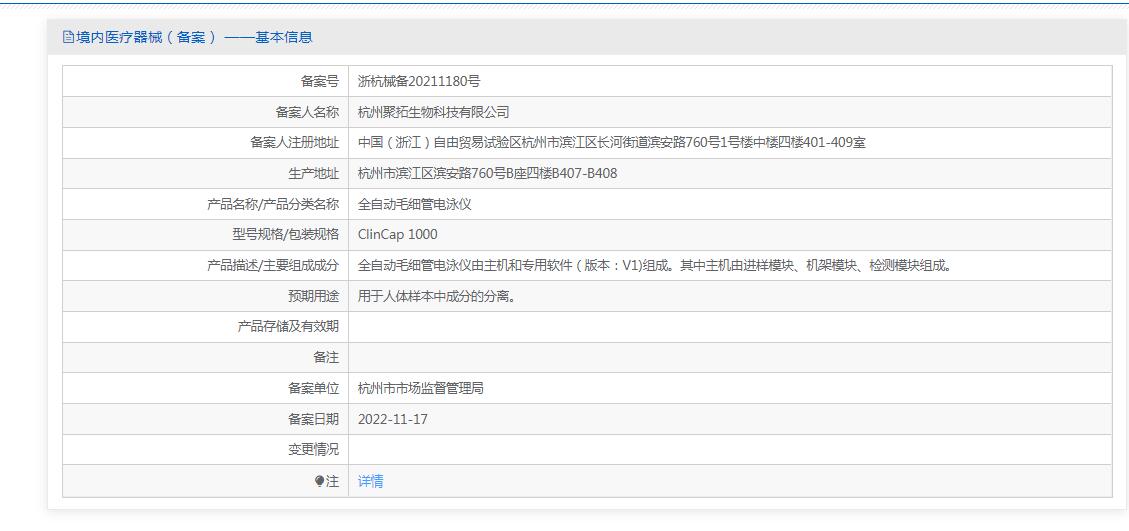The height and width of the screenshot is (531, 1129).
Task: Click the bulb icon next to 注 label
Action: click(x=320, y=481)
